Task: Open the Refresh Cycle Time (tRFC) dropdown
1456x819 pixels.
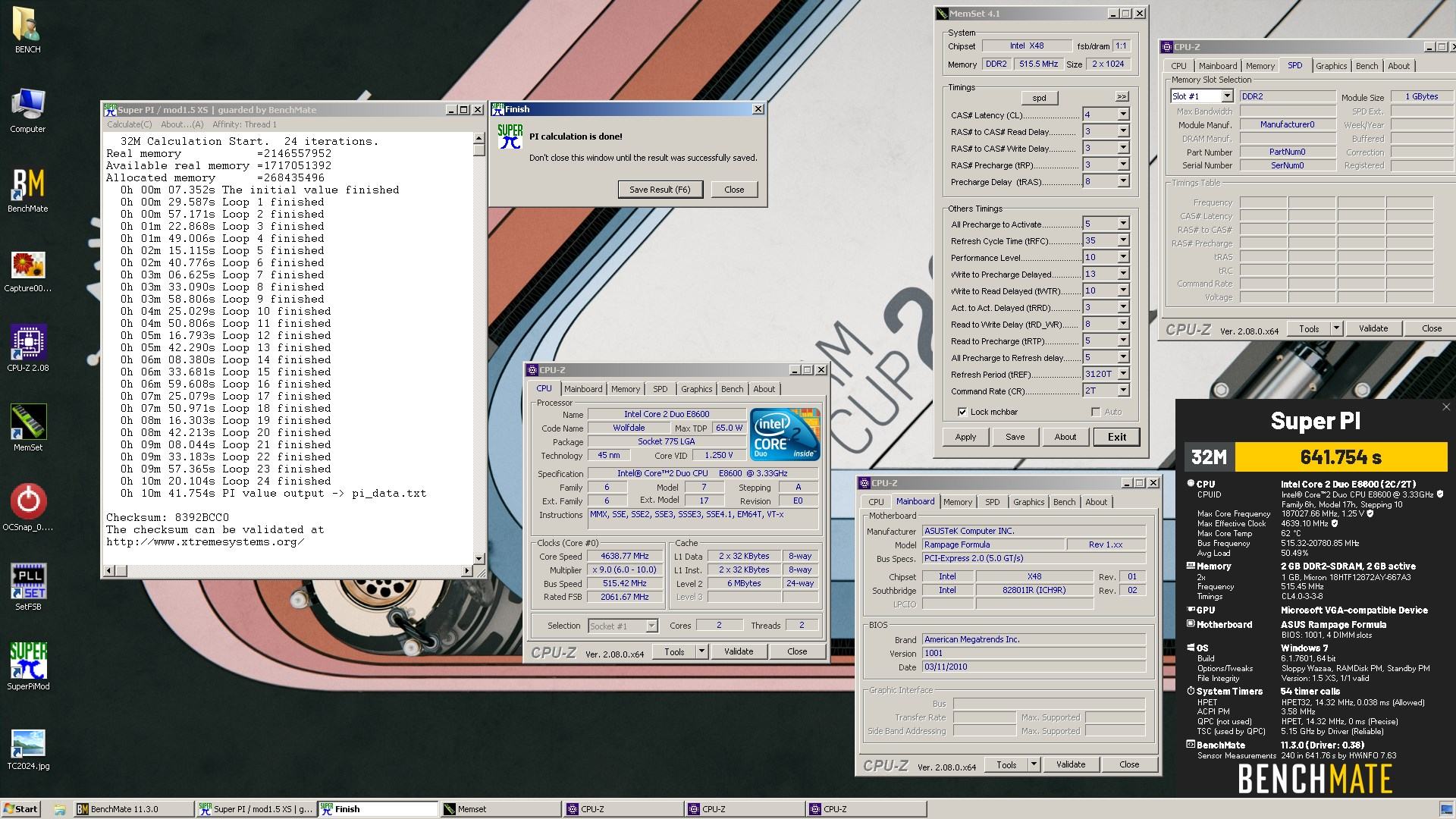Action: pos(1123,240)
